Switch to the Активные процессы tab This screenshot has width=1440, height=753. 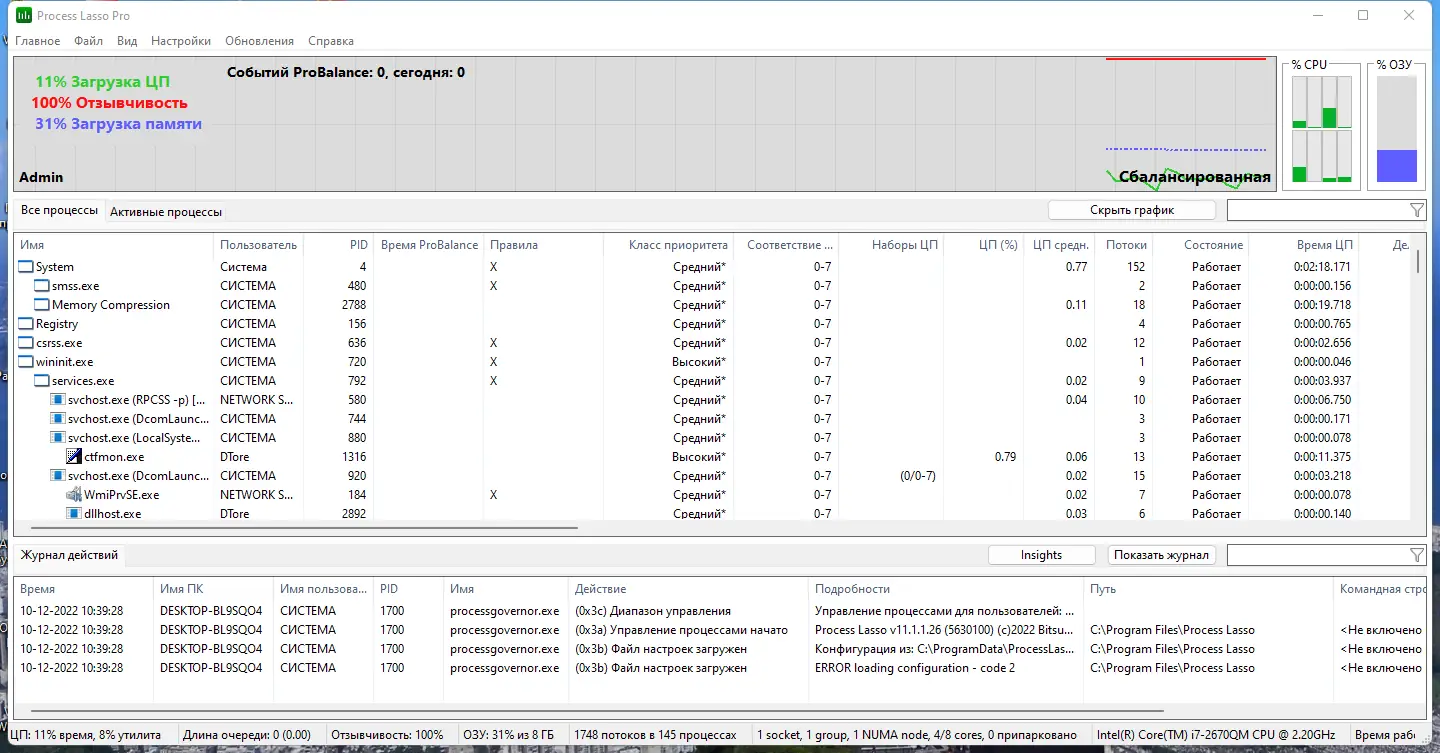point(166,211)
